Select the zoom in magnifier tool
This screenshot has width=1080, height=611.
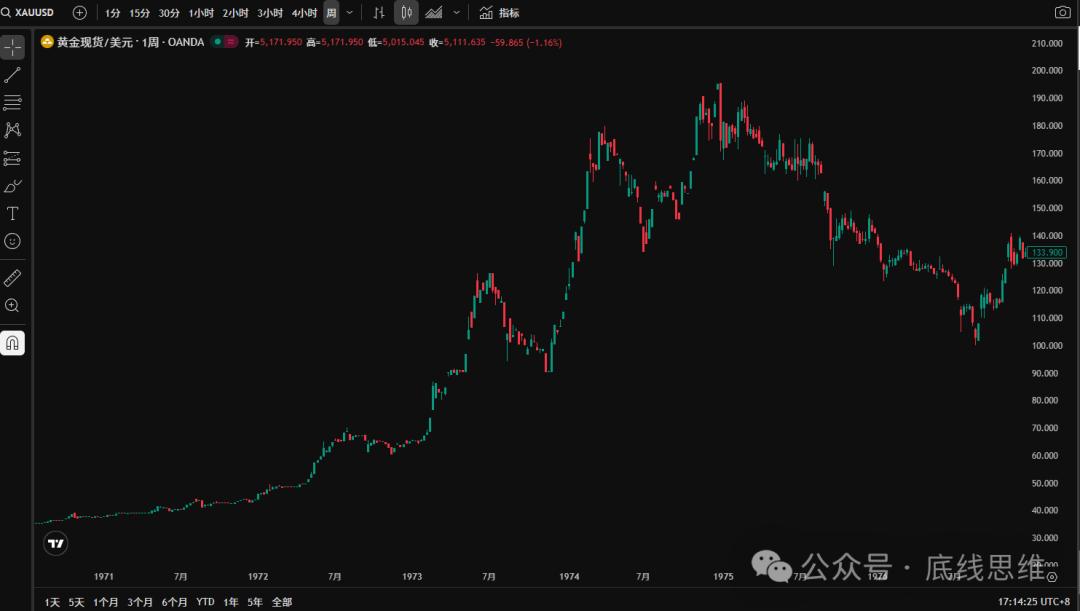[x=12, y=305]
